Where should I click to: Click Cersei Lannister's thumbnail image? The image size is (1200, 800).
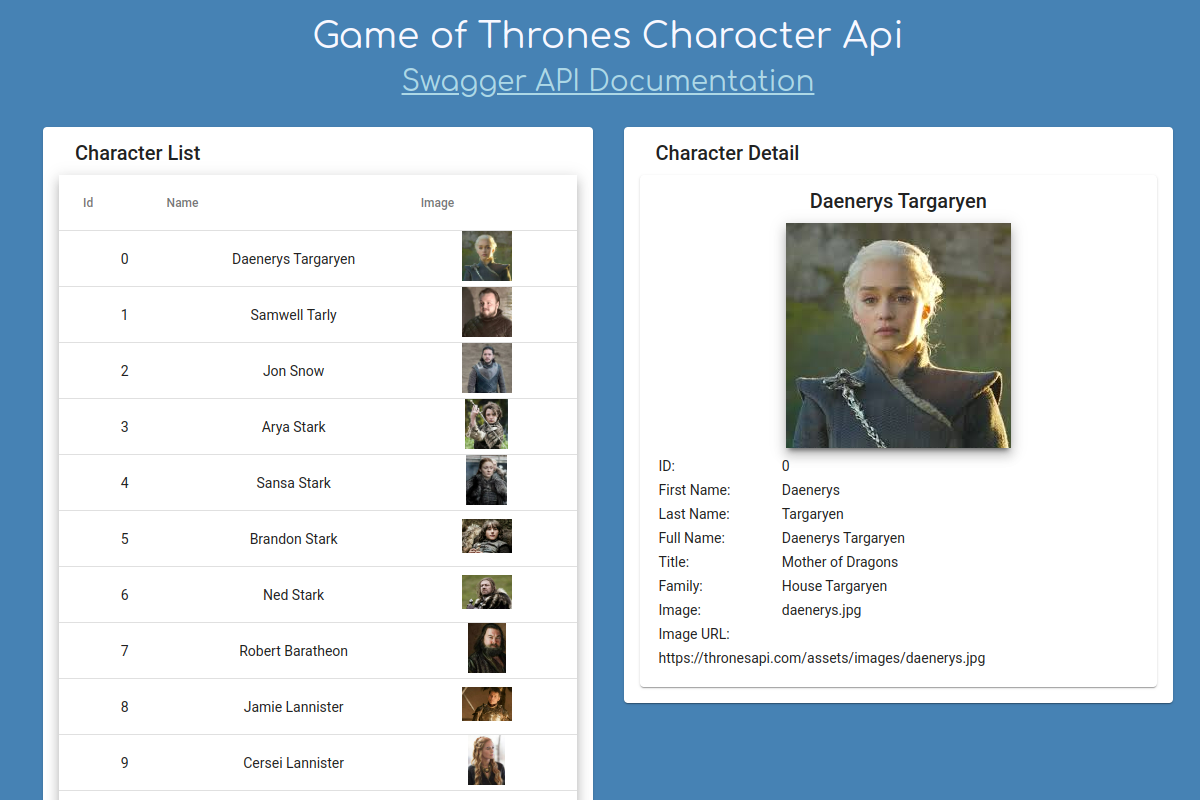click(x=487, y=760)
